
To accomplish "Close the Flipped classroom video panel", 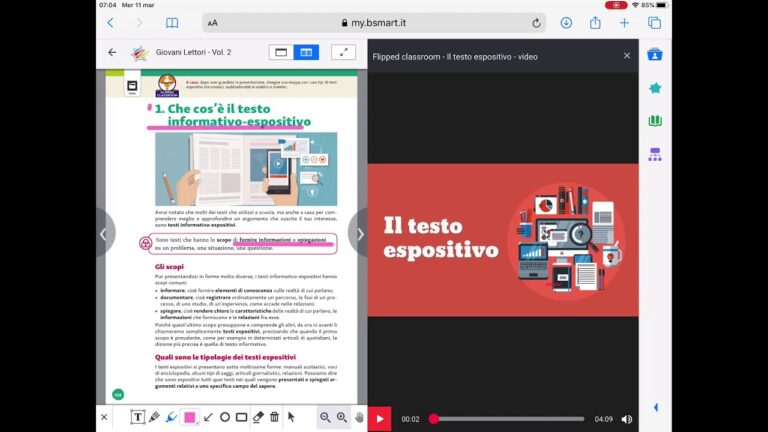I will (x=627, y=56).
